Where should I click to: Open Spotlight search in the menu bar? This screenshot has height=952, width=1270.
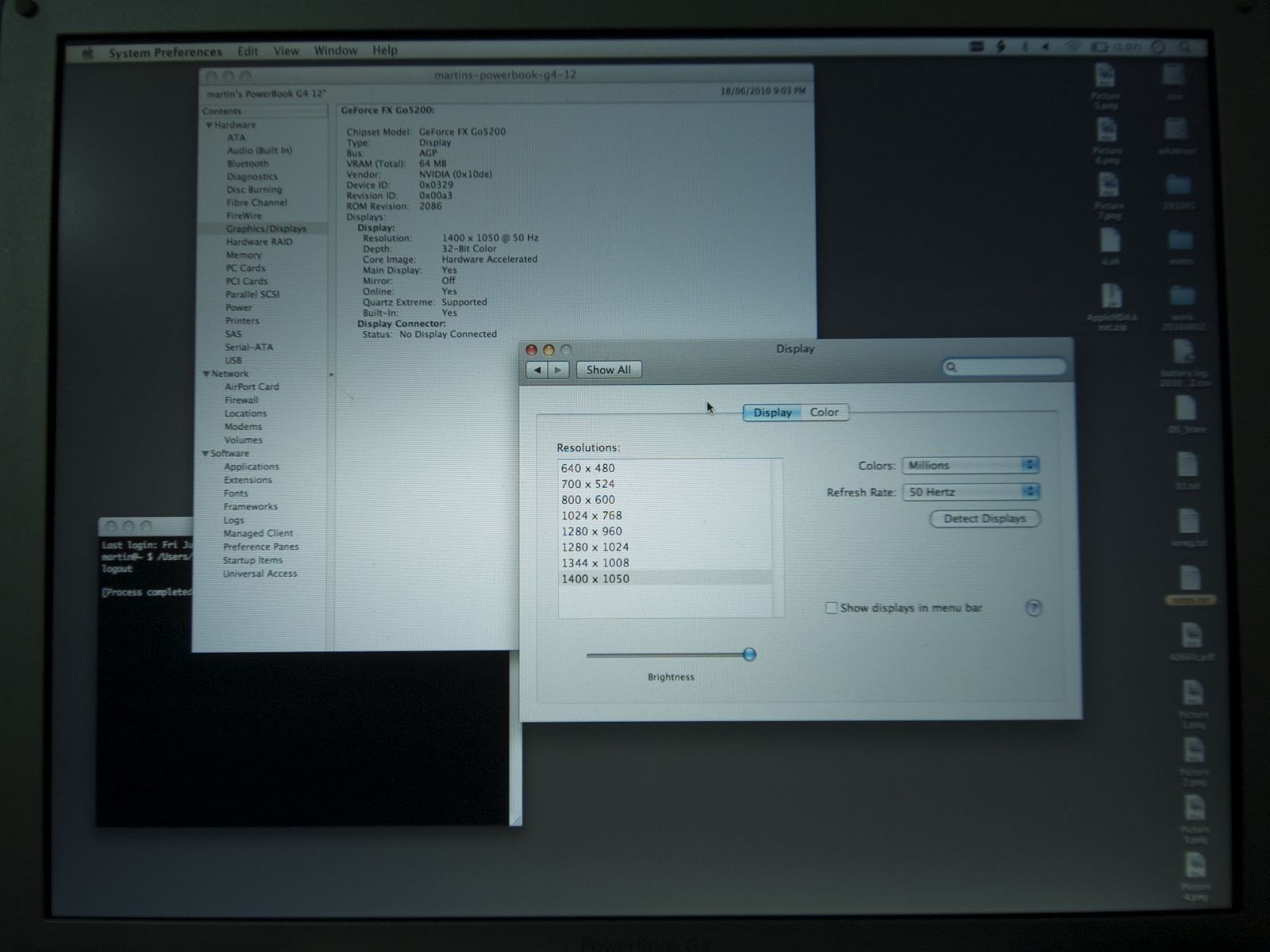[x=1183, y=48]
